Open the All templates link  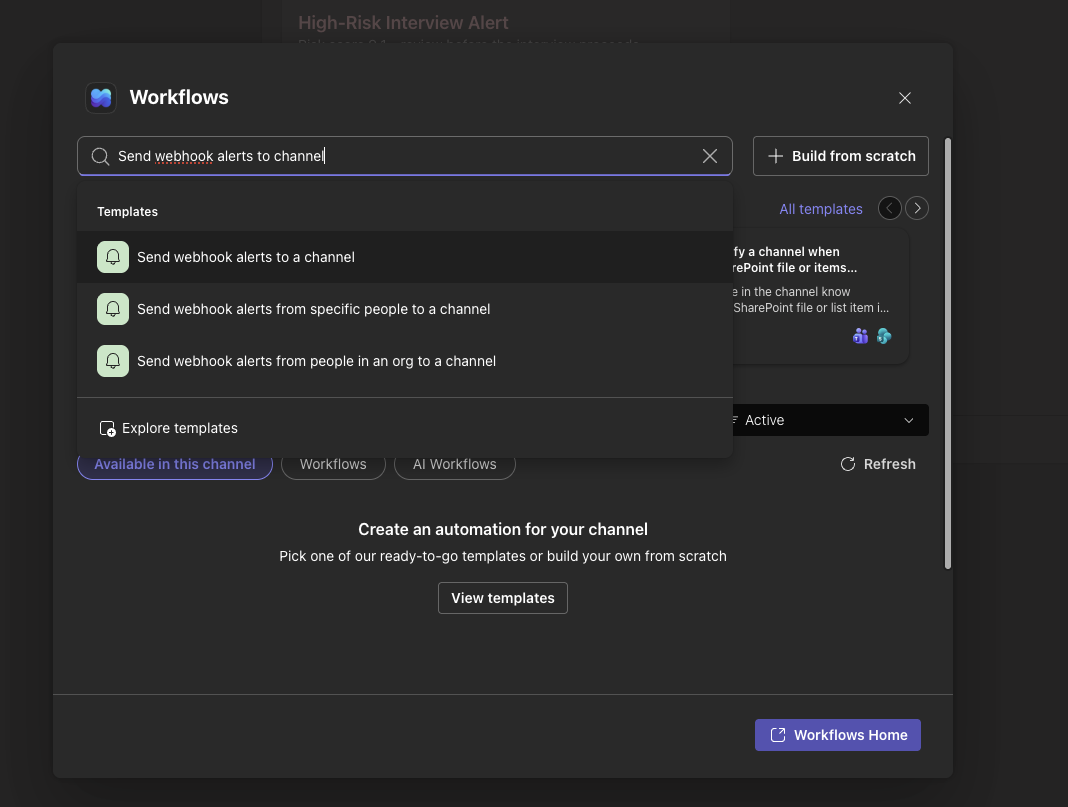[x=821, y=209]
